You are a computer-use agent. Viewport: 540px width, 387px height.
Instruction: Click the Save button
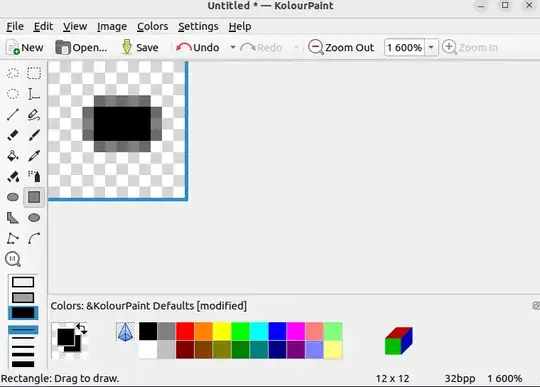(140, 47)
